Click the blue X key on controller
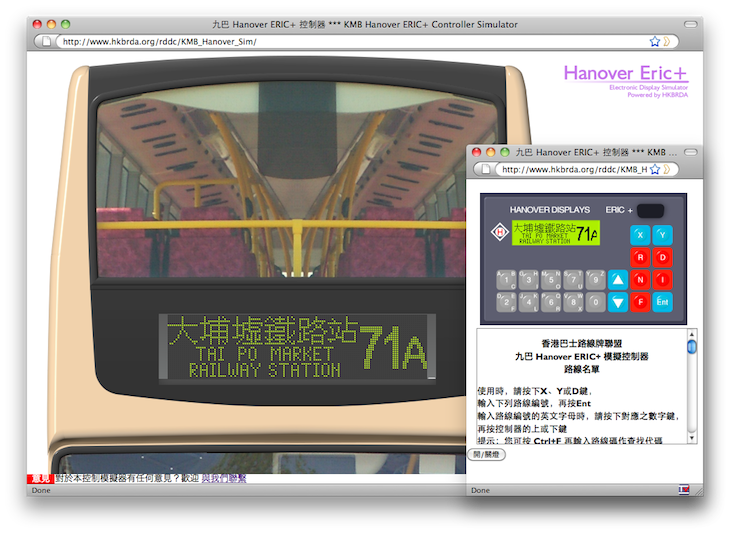Image resolution: width=730 pixels, height=533 pixels. click(x=640, y=235)
